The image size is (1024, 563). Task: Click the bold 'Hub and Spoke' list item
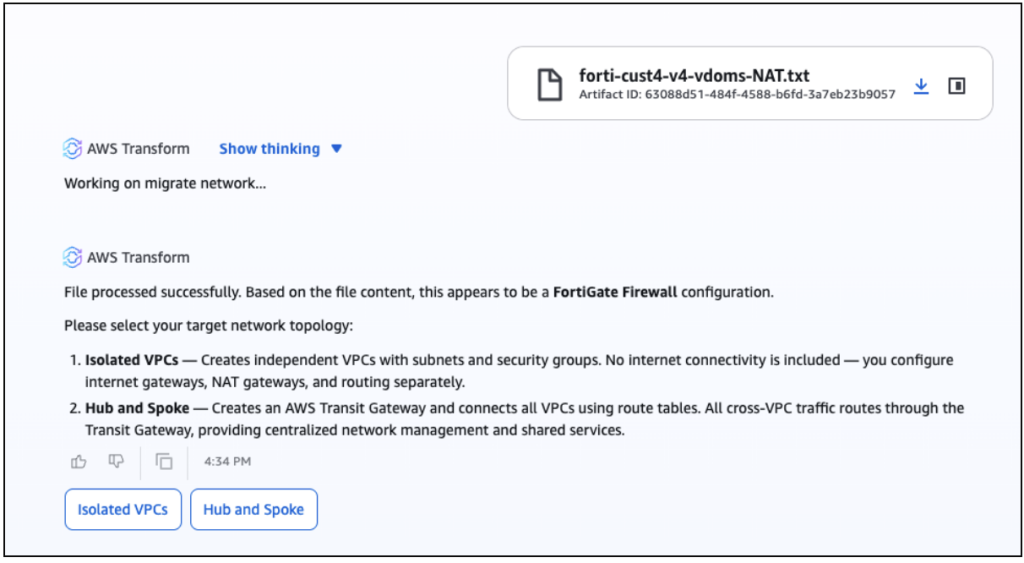137,408
